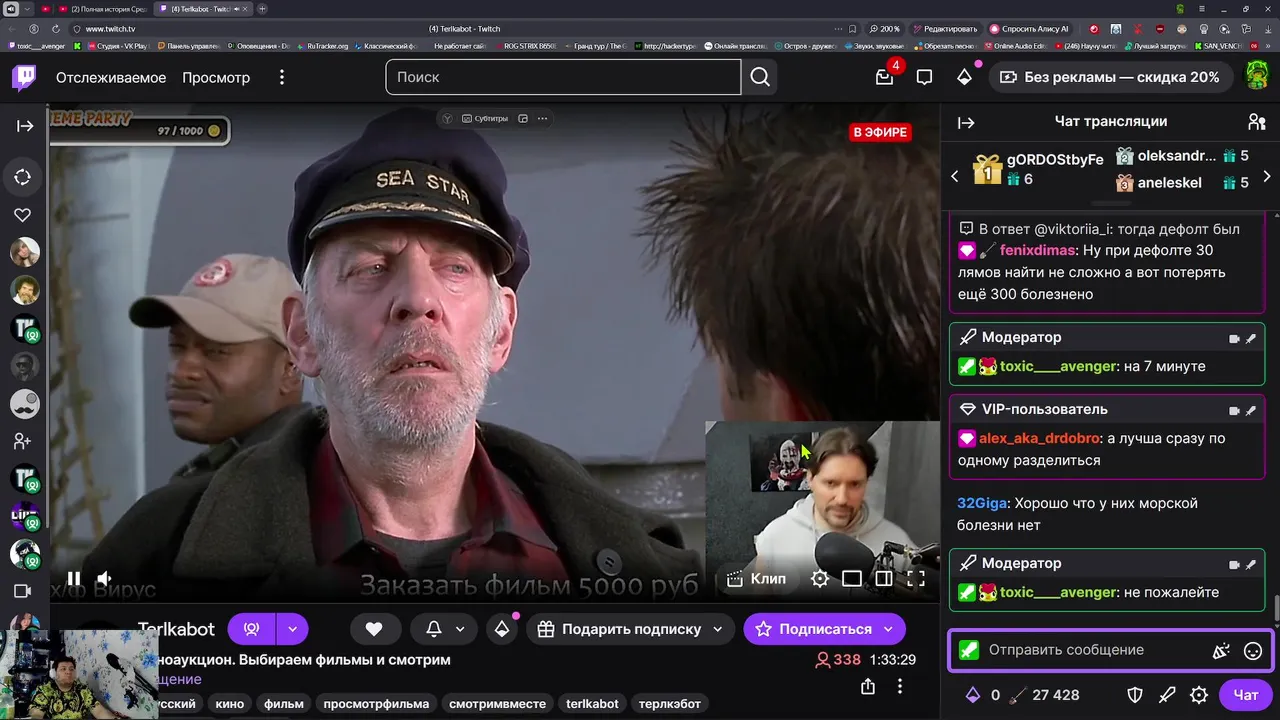1280x720 pixels.
Task: Share the stream with share icon
Action: pos(868,686)
